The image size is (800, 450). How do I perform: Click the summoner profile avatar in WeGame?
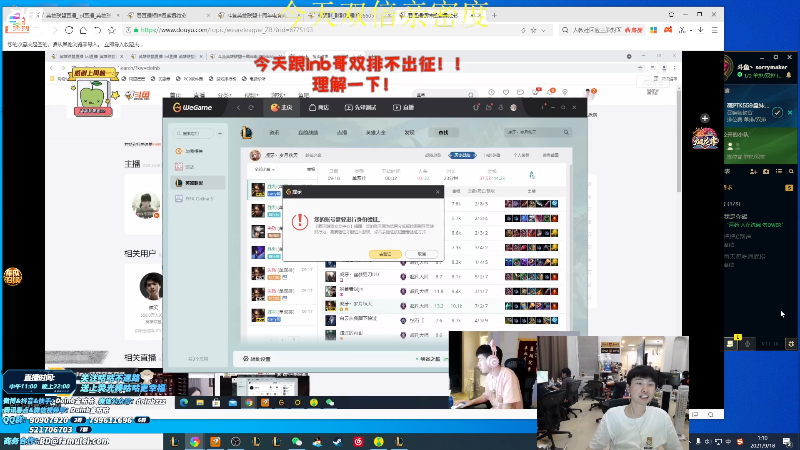(255, 155)
